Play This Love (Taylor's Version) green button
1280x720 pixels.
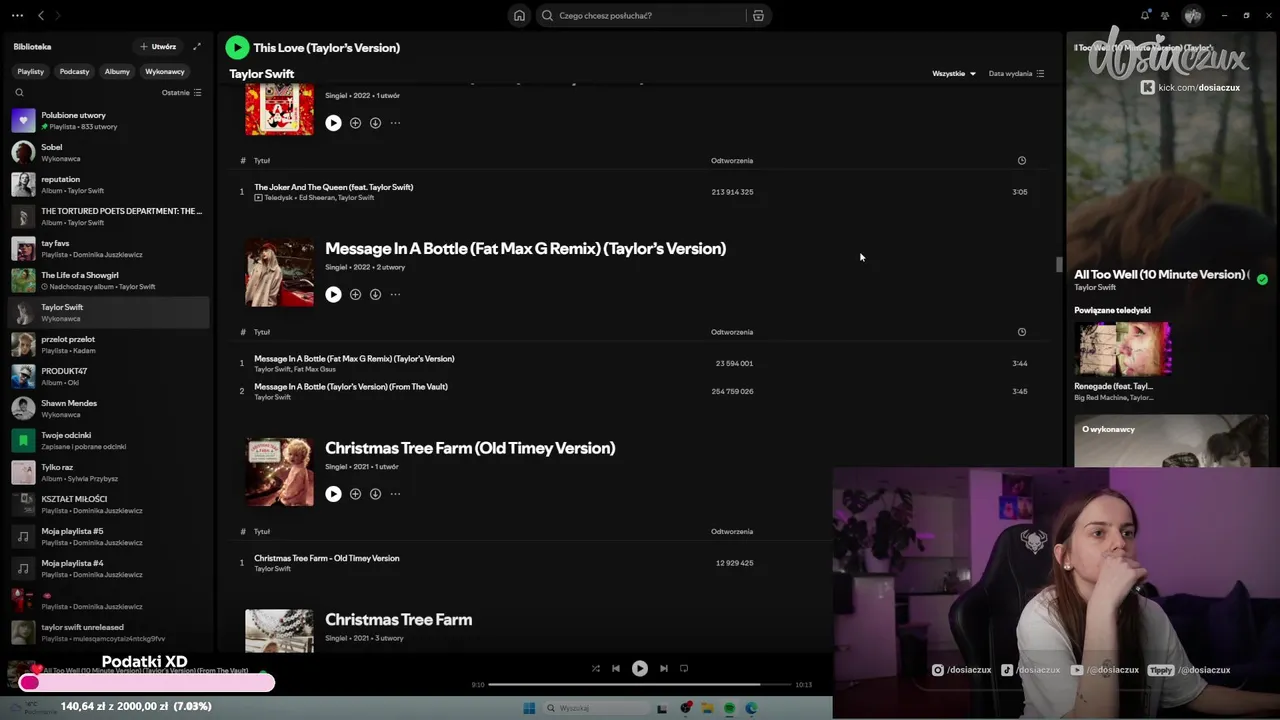click(x=237, y=47)
